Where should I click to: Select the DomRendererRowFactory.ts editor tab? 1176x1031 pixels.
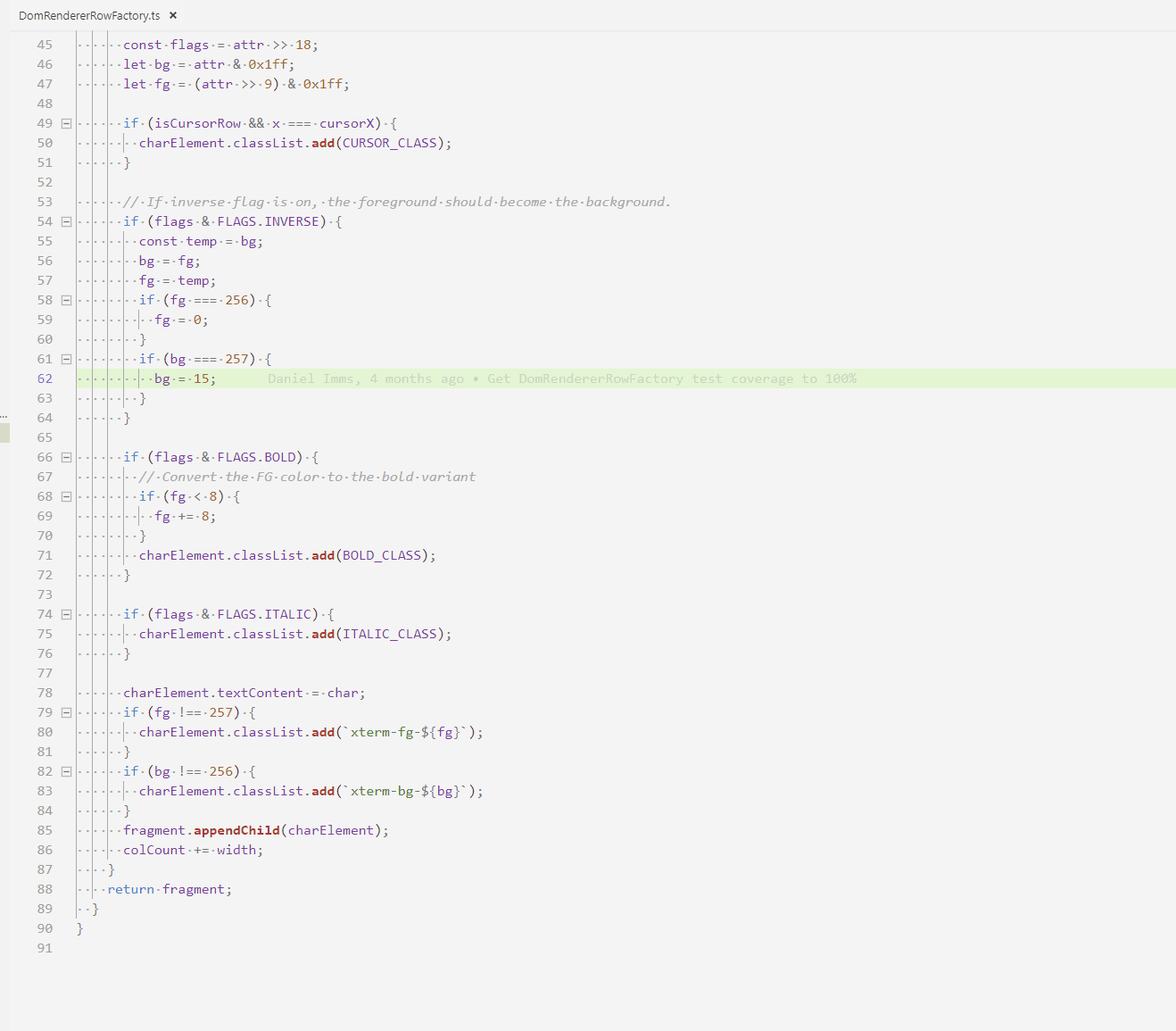tap(89, 15)
